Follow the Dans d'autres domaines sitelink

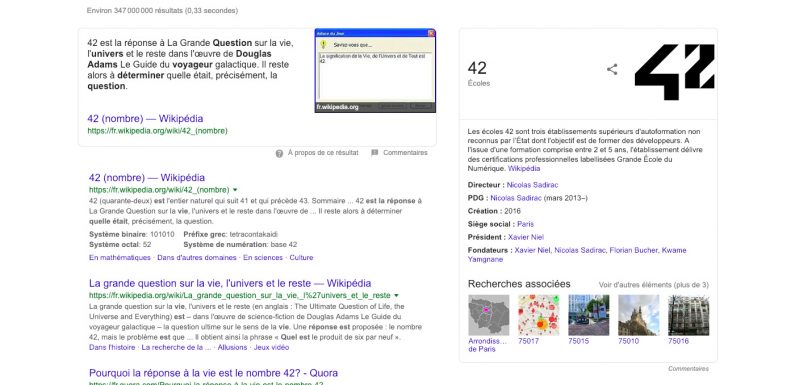point(197,258)
